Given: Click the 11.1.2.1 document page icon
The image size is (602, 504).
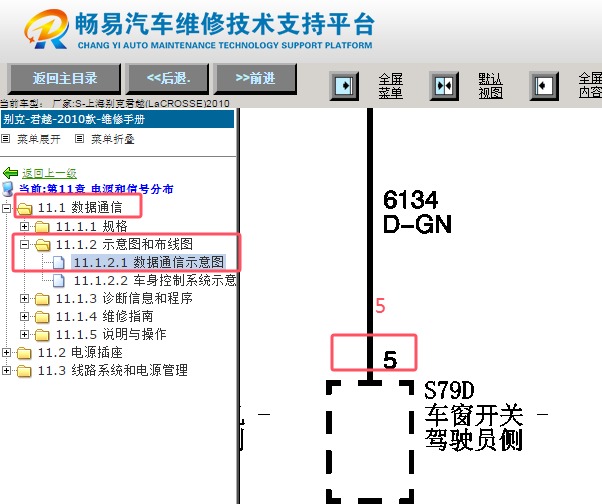Looking at the screenshot, I should click(x=59, y=263).
